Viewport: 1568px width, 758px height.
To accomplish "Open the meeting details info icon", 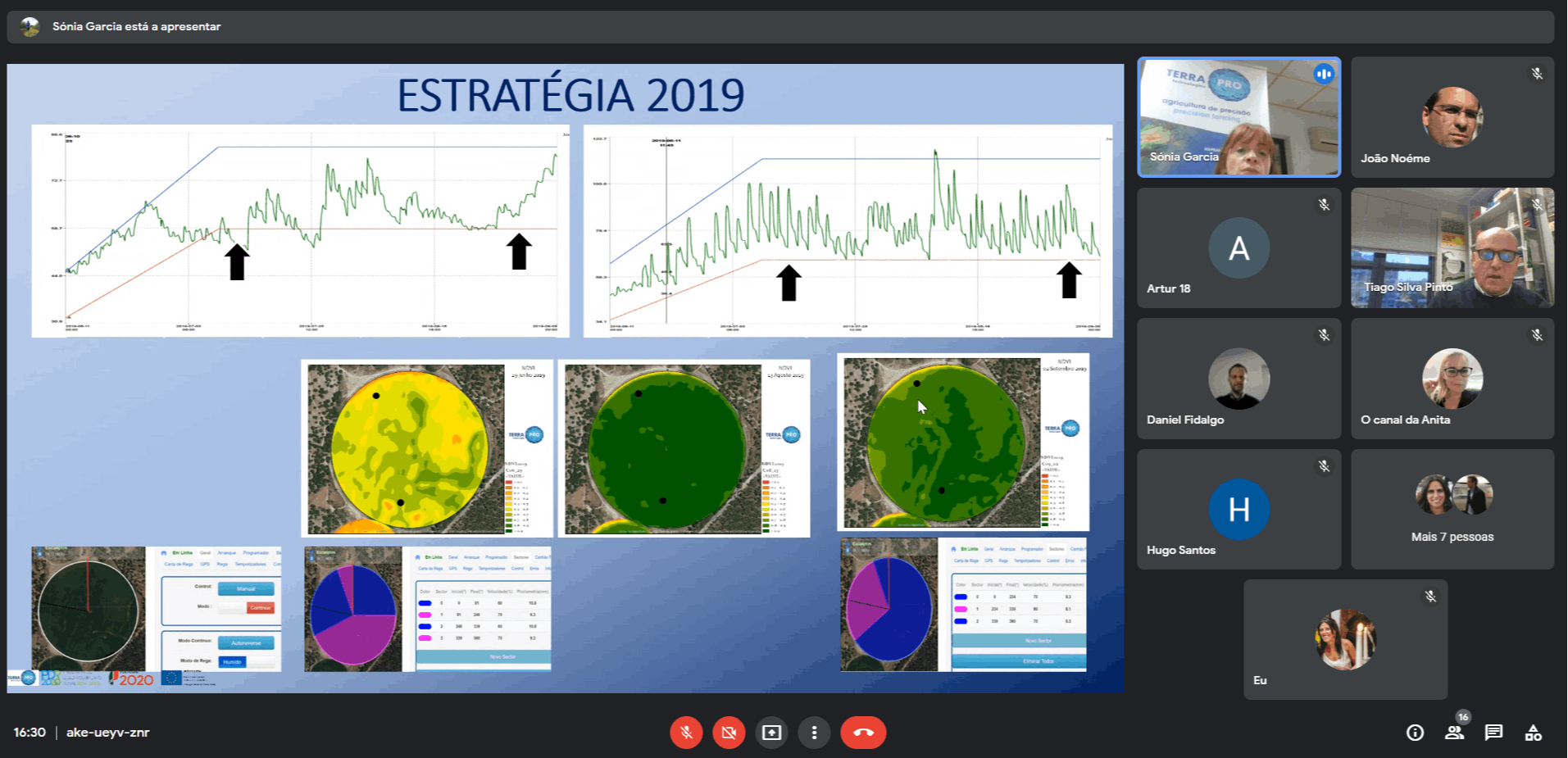I will (1415, 733).
